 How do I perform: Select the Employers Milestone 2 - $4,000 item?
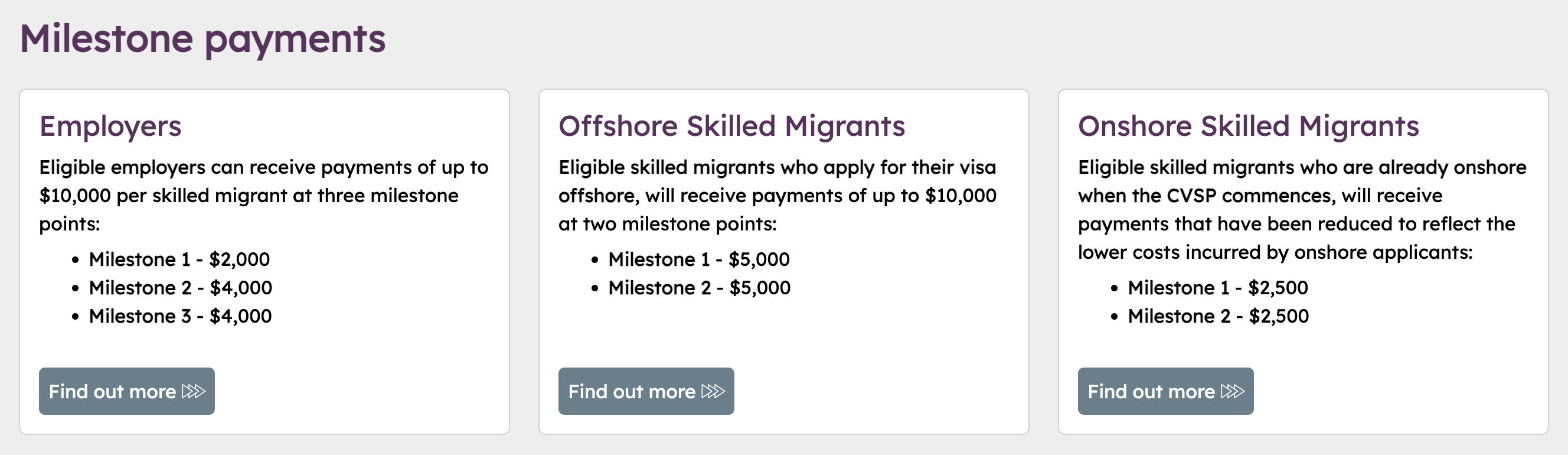point(180,288)
